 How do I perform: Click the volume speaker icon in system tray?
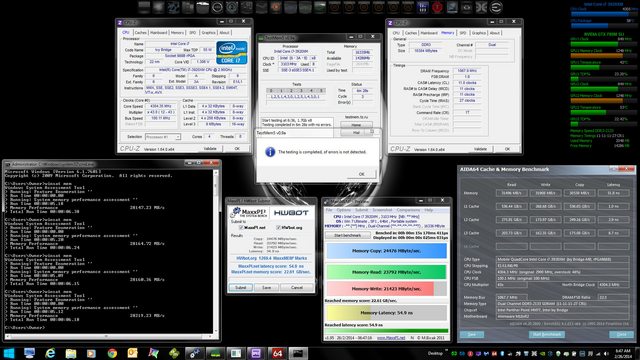(606, 353)
